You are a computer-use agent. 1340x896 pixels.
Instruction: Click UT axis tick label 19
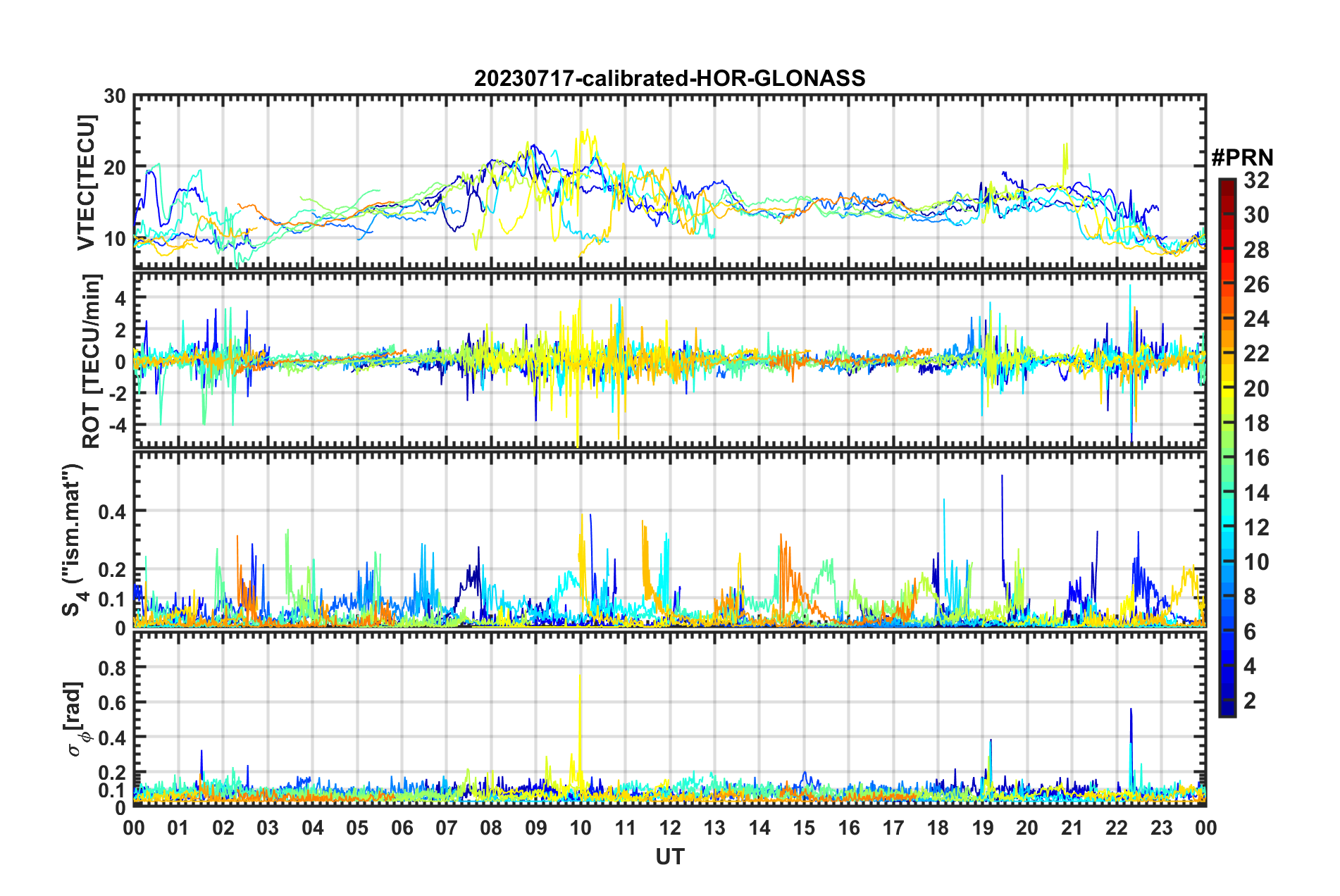(983, 828)
